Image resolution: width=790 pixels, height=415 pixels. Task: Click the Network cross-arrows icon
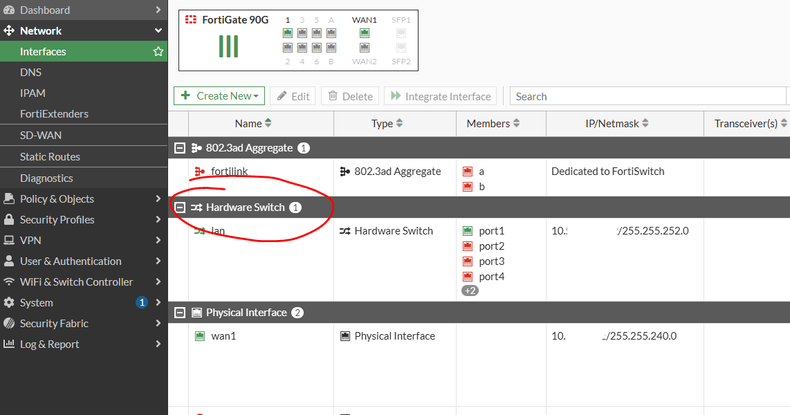pos(9,31)
